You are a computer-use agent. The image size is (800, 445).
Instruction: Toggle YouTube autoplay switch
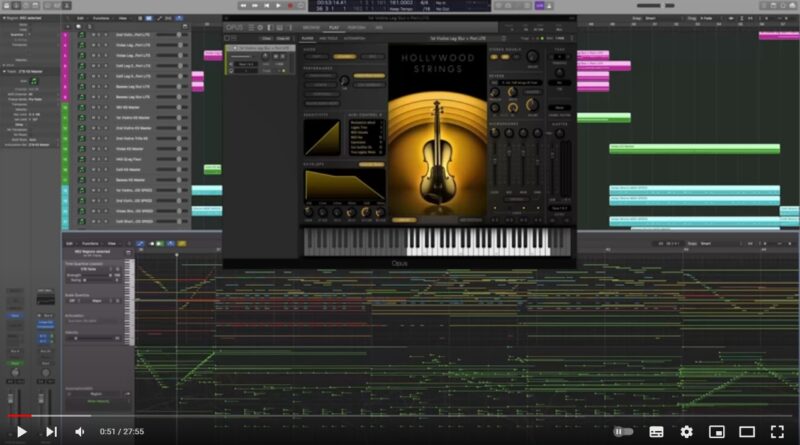pos(623,432)
